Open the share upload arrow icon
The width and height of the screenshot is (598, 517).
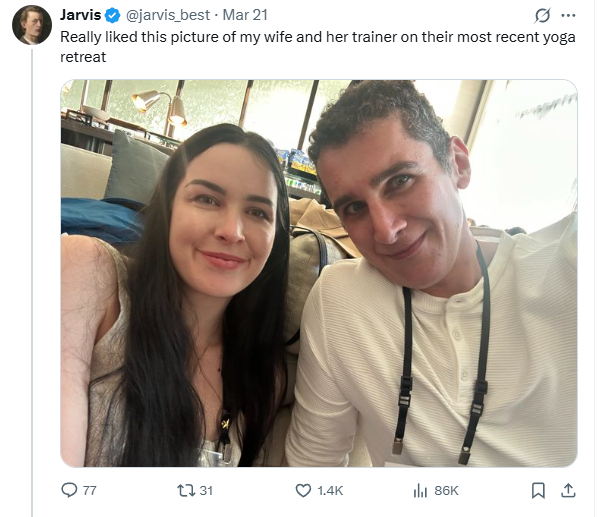568,490
